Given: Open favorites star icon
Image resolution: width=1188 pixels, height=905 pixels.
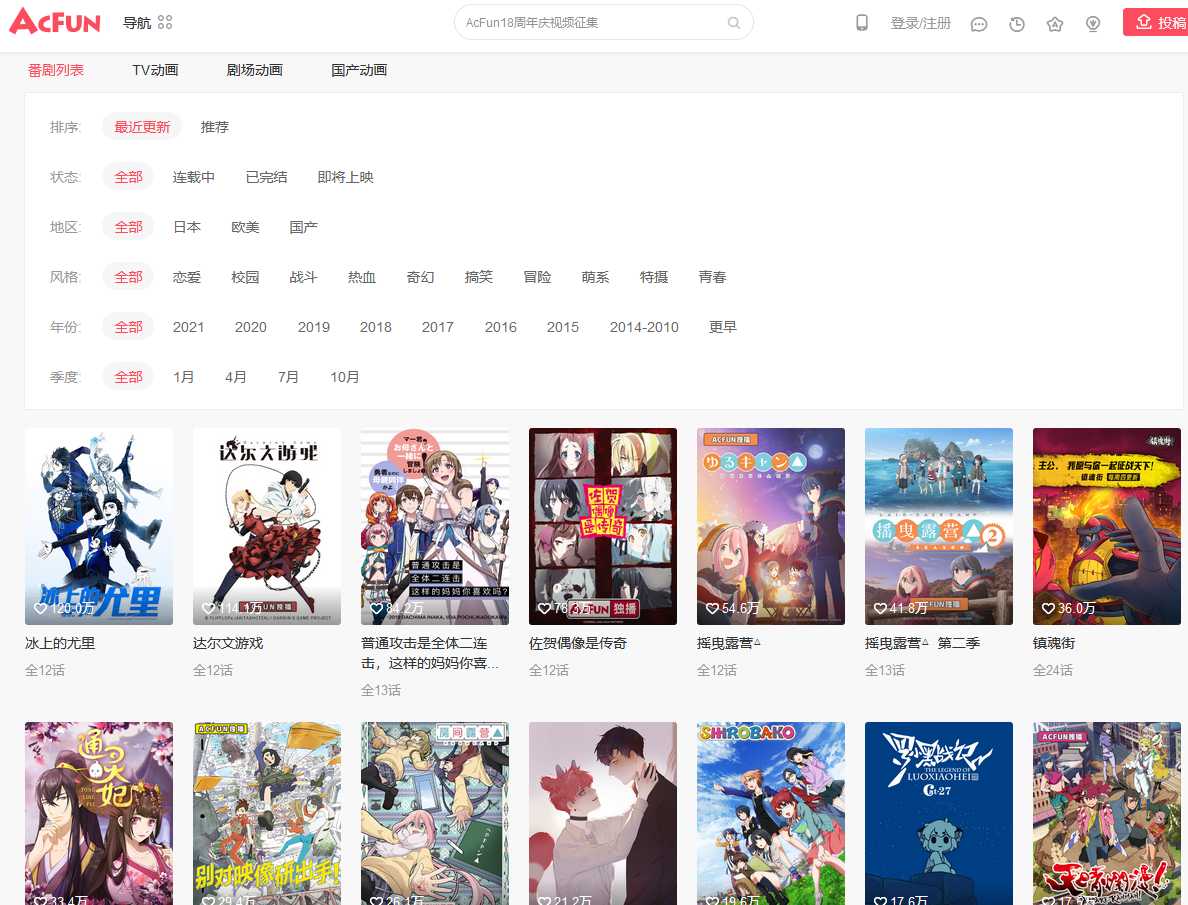Looking at the screenshot, I should tap(1055, 24).
